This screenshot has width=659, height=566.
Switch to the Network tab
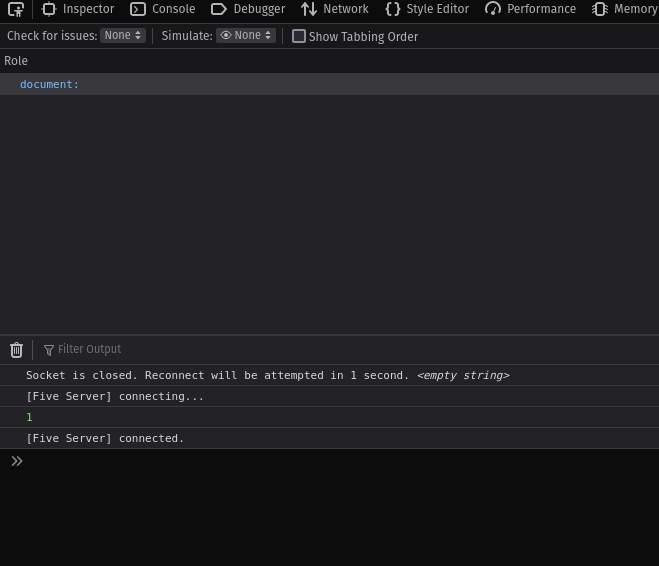coord(335,9)
